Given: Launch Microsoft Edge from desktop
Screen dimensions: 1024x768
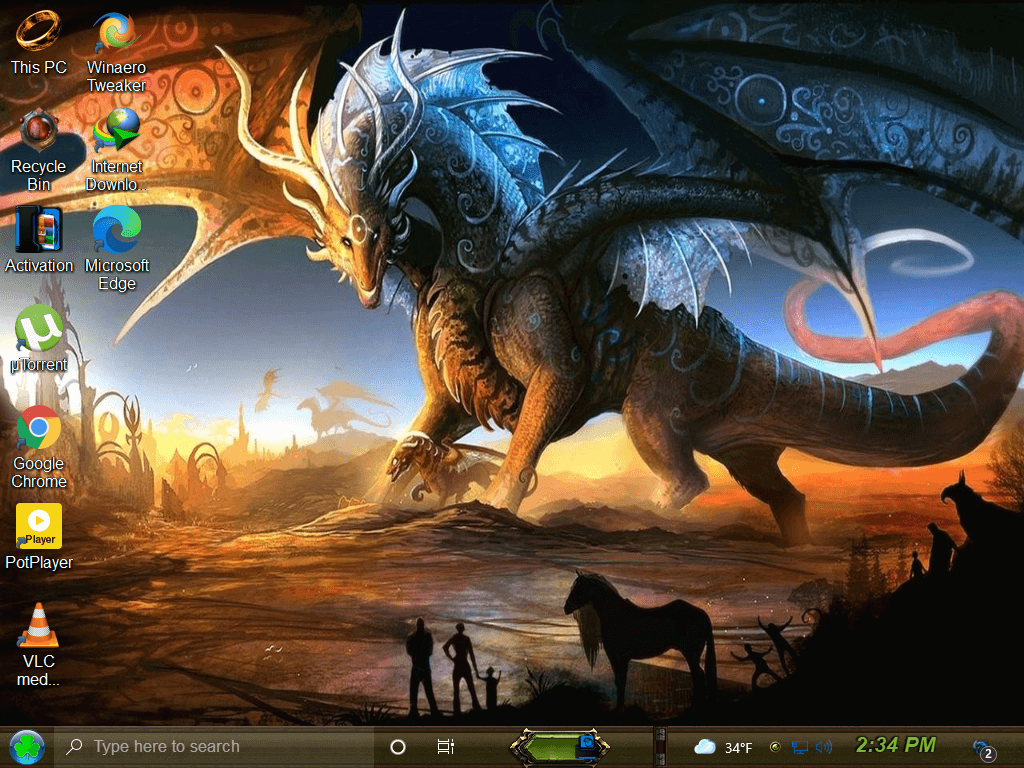Looking at the screenshot, I should (117, 248).
